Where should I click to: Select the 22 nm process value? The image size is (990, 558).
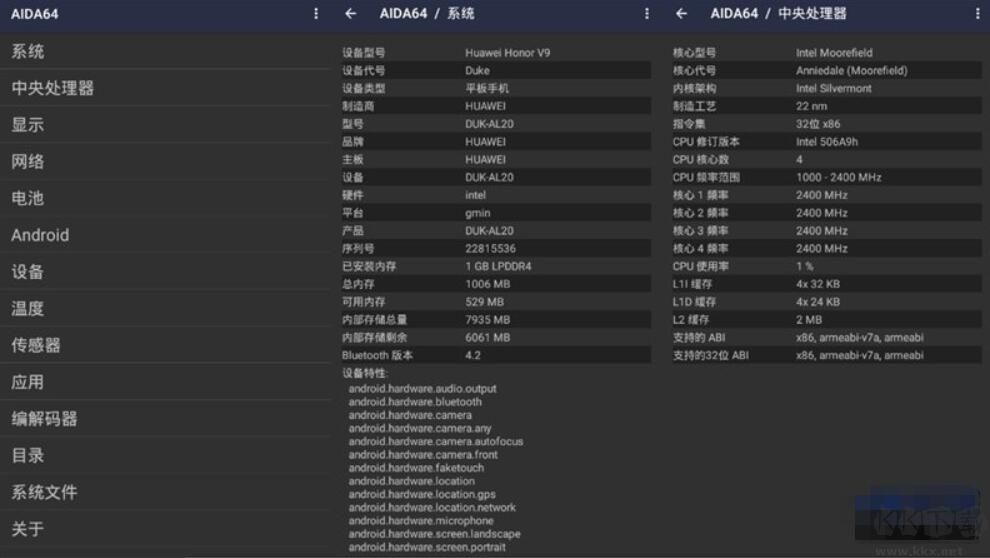[811, 106]
